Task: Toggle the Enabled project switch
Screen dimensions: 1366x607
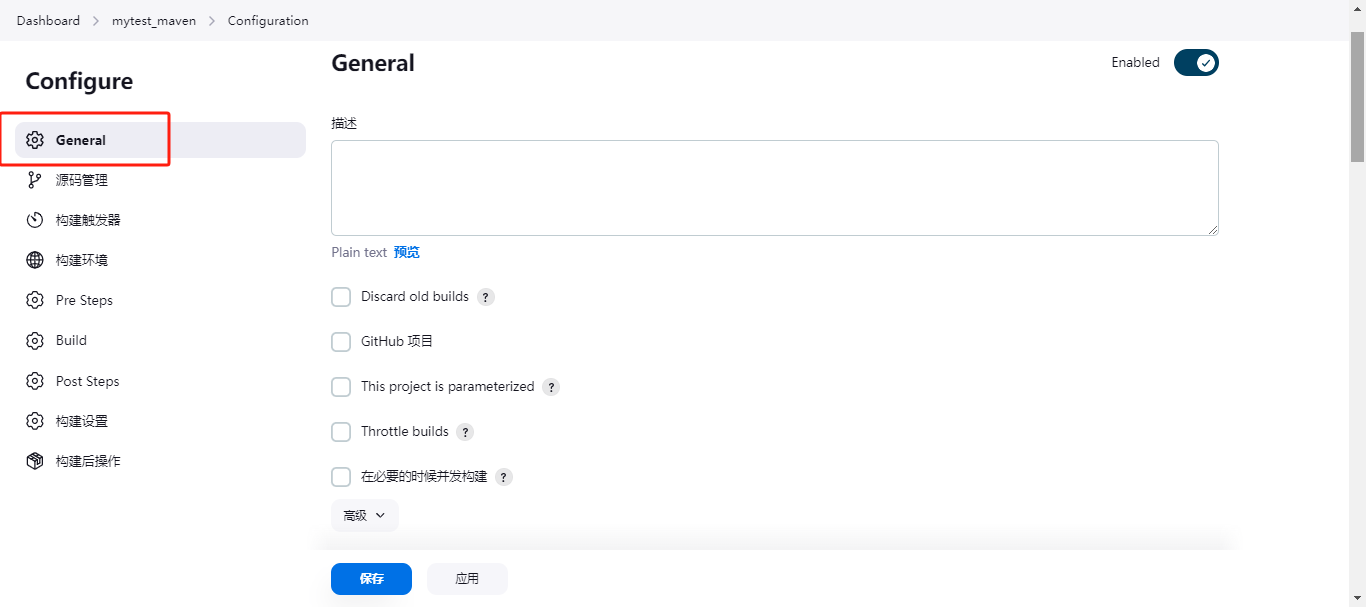Action: tap(1196, 63)
